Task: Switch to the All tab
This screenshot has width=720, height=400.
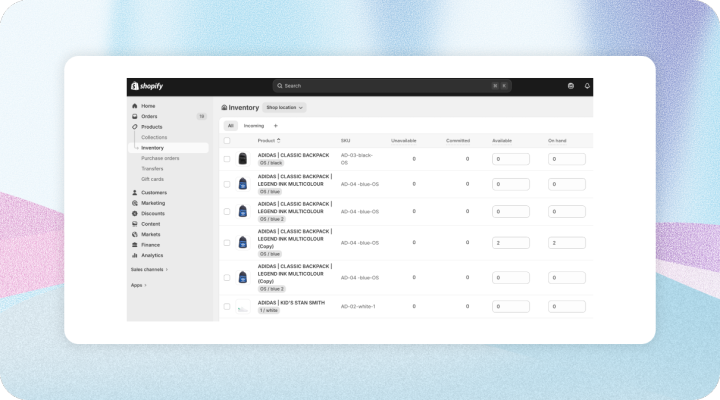Action: click(231, 126)
